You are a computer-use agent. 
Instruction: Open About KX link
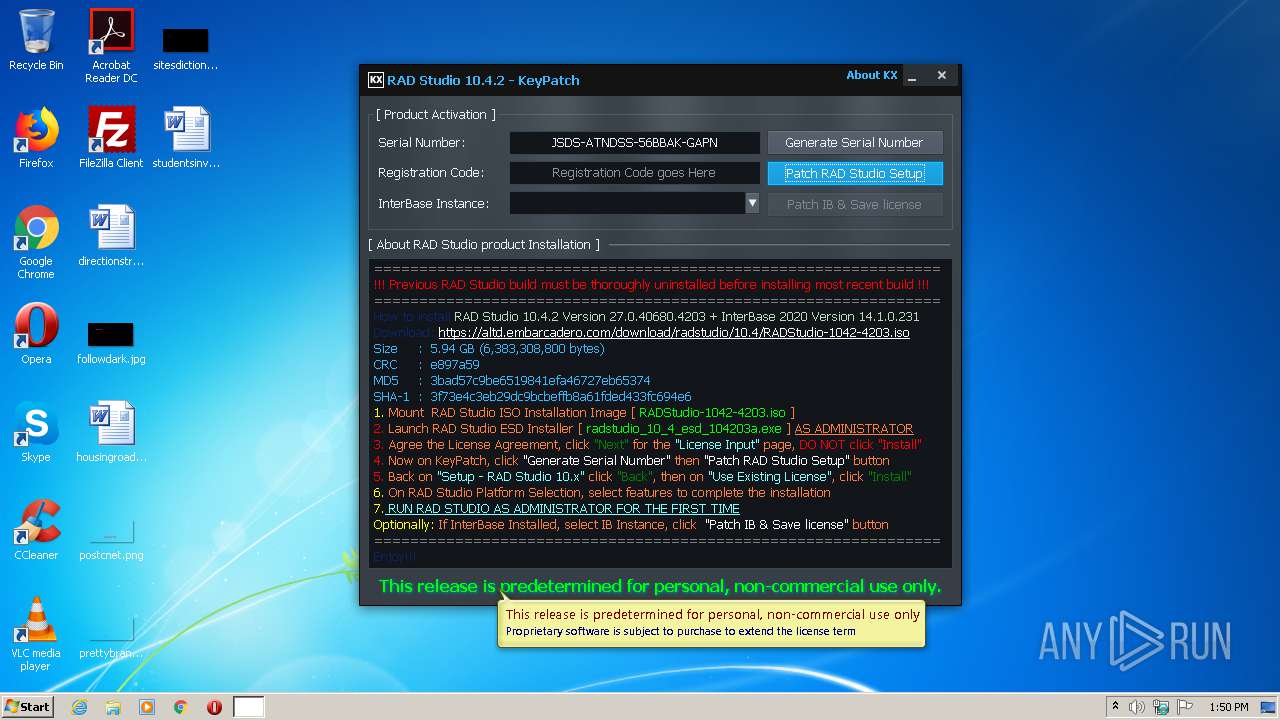coord(871,75)
